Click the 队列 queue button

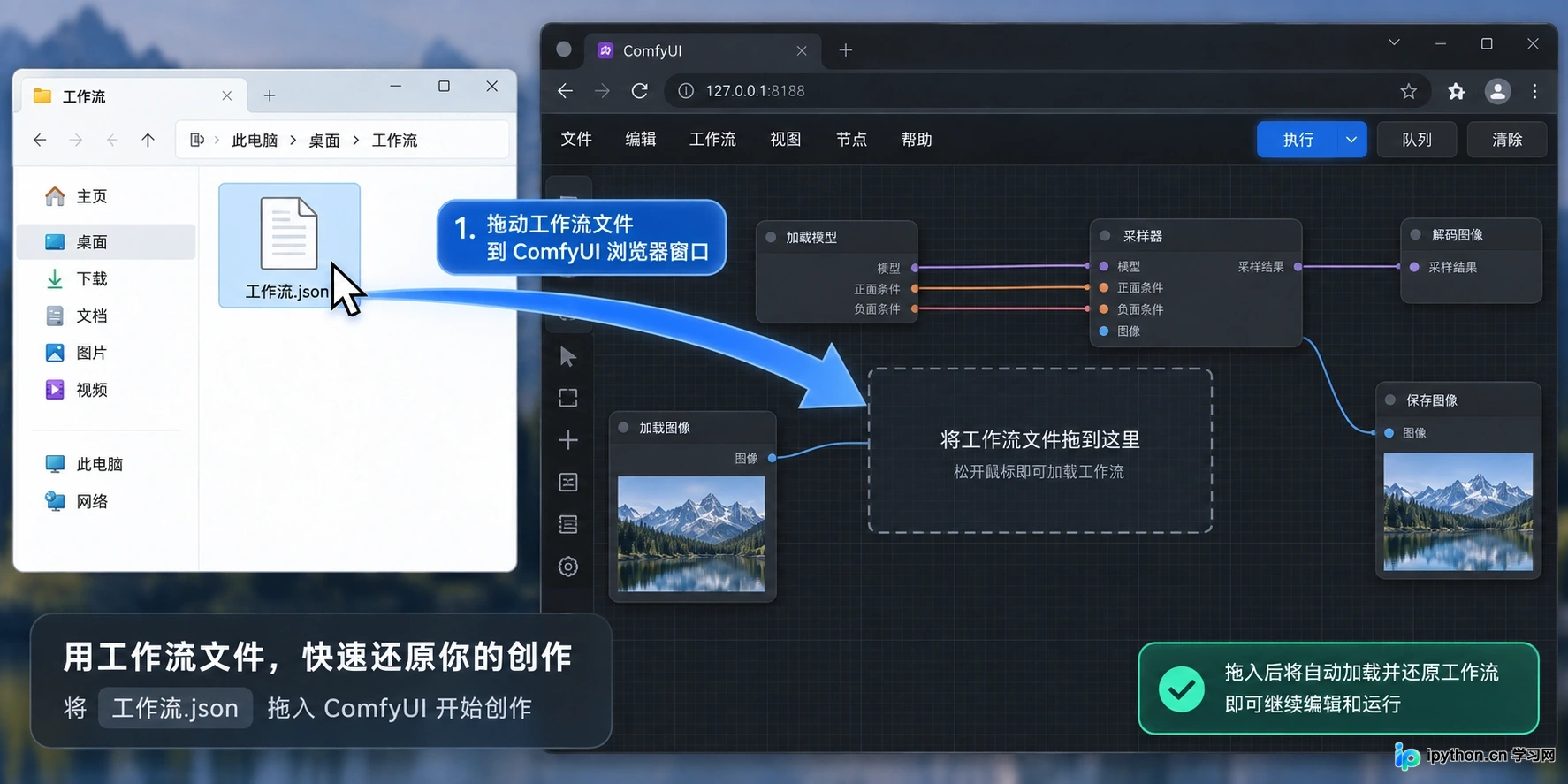(1417, 140)
